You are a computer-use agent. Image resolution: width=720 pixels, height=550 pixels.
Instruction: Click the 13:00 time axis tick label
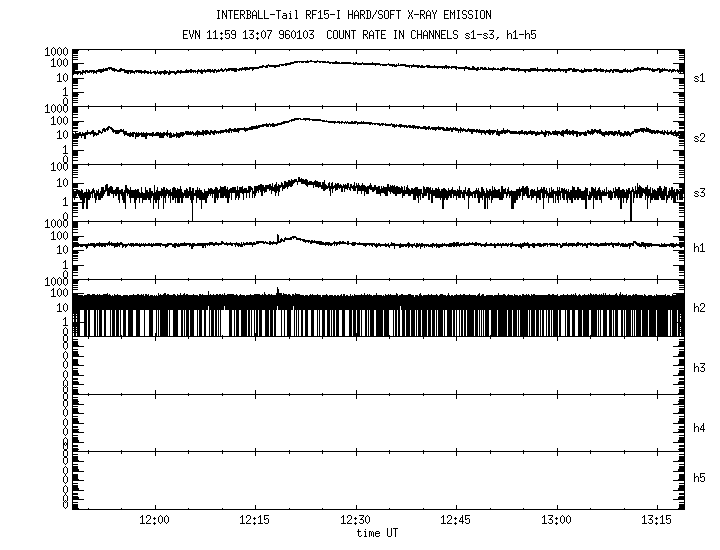click(556, 521)
